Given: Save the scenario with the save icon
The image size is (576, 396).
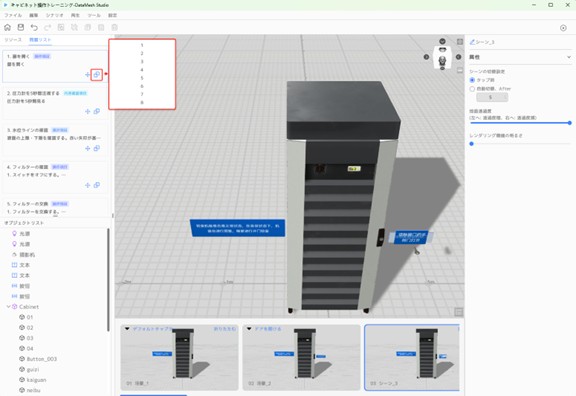Looking at the screenshot, I should pos(21,28).
